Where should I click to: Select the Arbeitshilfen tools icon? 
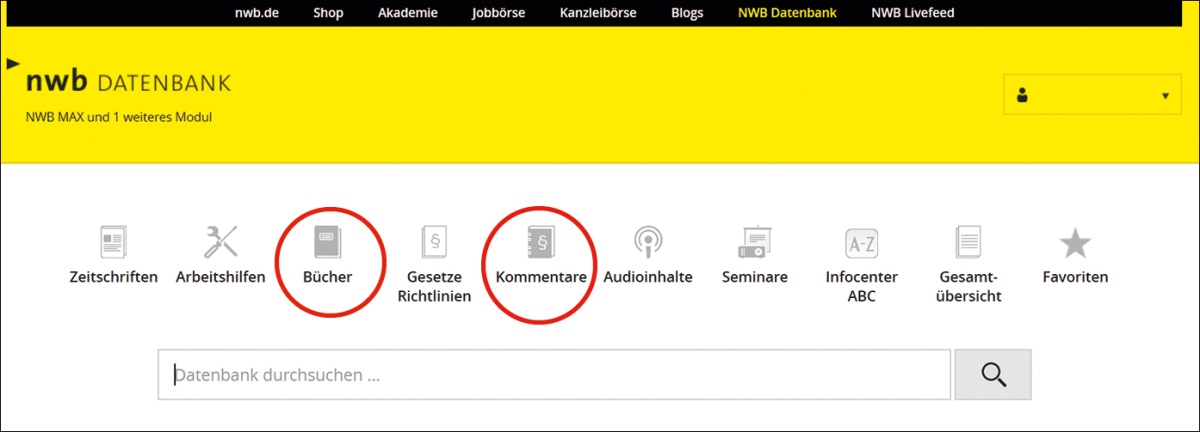coord(220,243)
